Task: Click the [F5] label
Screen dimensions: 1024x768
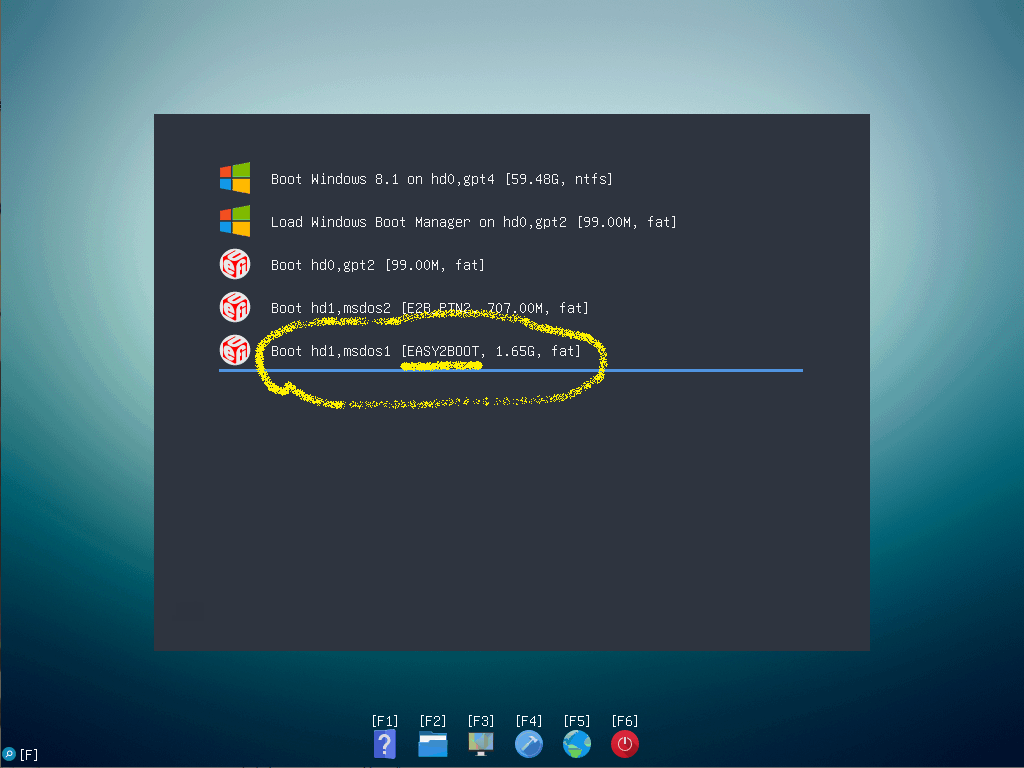Action: pyautogui.click(x=577, y=721)
